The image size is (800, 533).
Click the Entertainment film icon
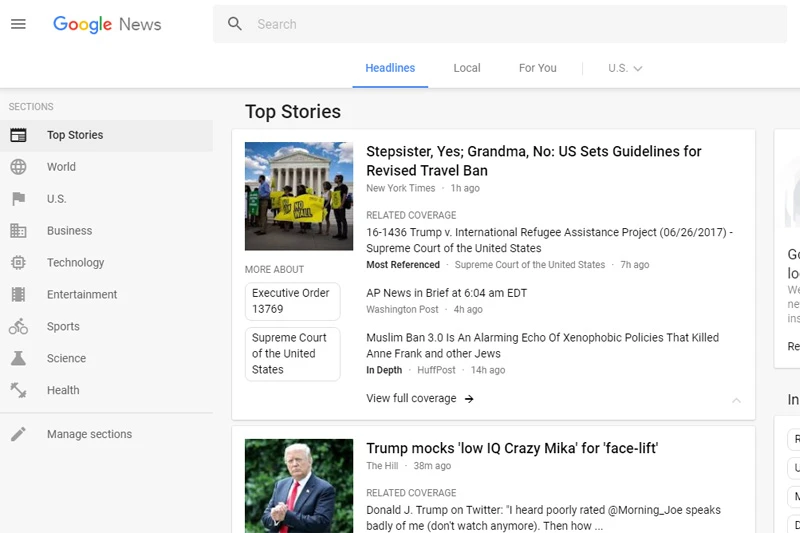pos(18,294)
